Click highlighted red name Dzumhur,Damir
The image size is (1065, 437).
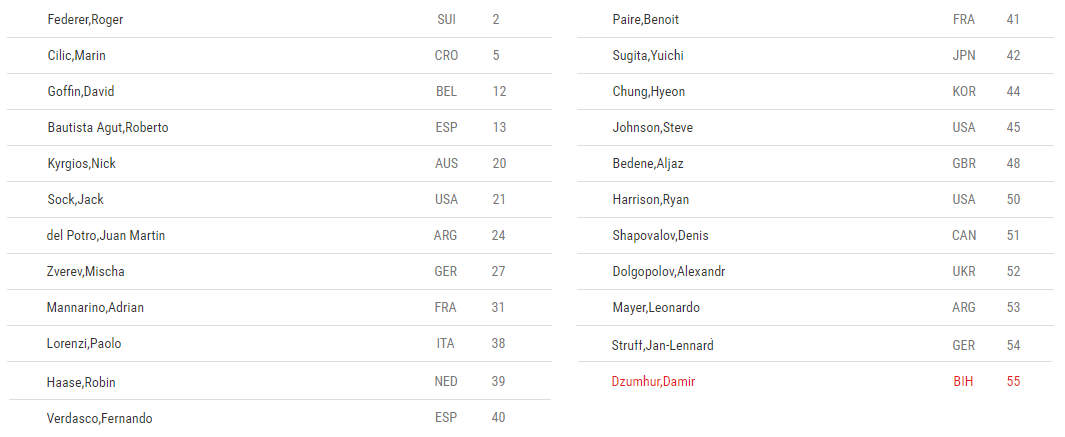click(x=653, y=382)
